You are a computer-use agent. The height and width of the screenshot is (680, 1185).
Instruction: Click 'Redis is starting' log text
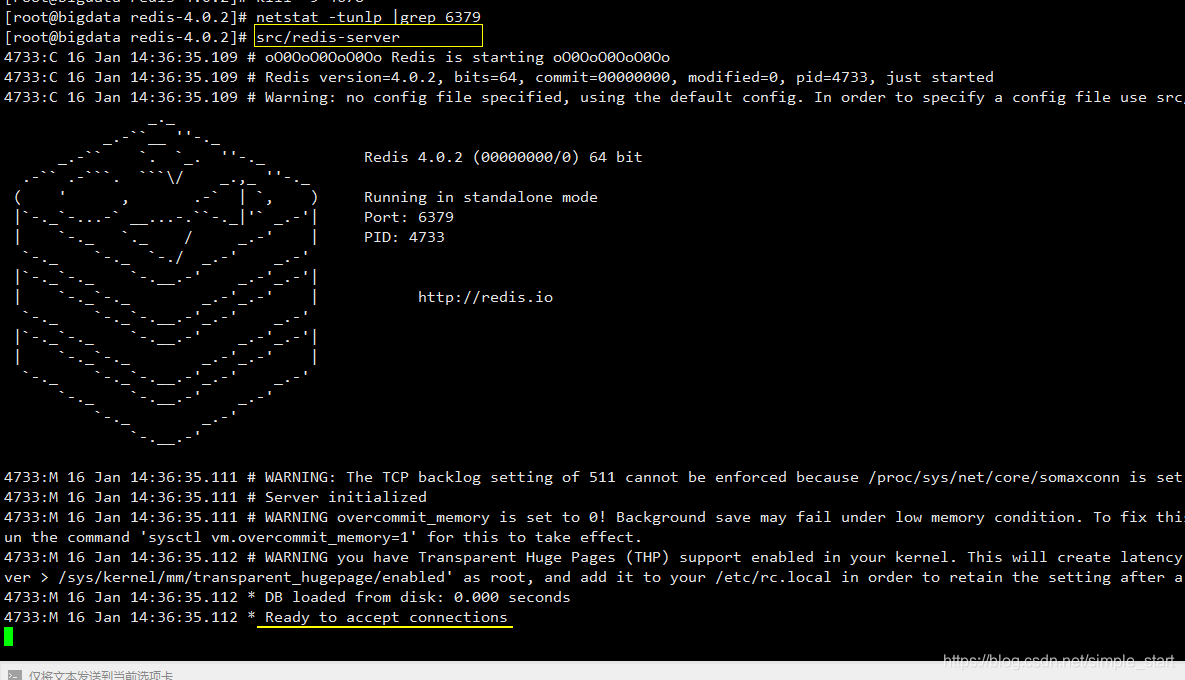click(x=467, y=57)
